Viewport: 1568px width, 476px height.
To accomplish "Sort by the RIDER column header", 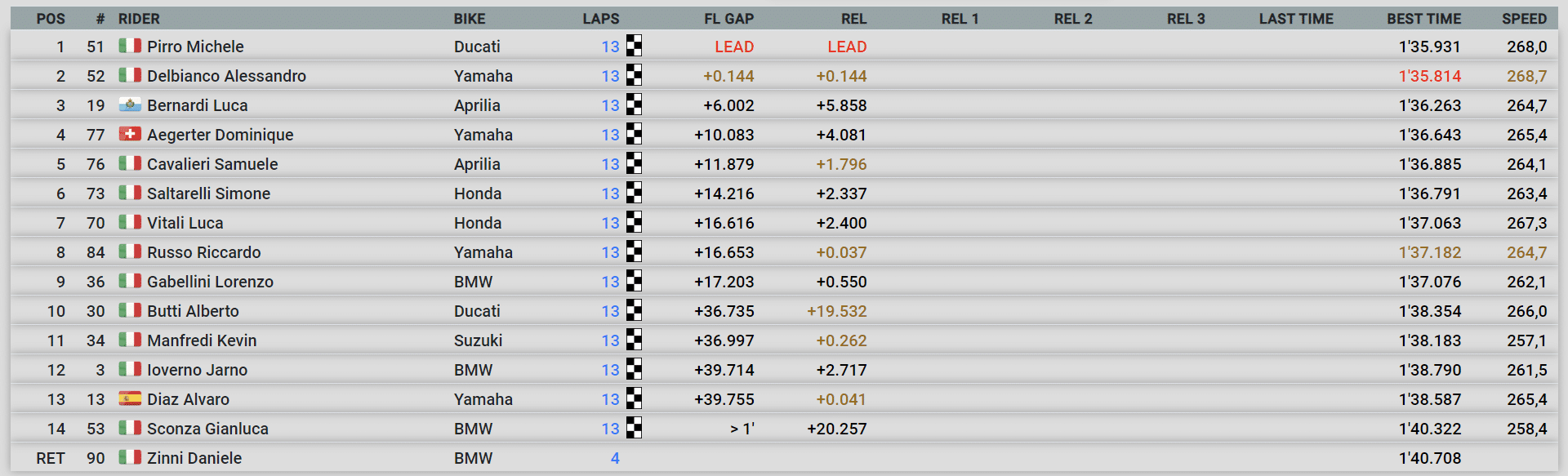I will point(139,19).
